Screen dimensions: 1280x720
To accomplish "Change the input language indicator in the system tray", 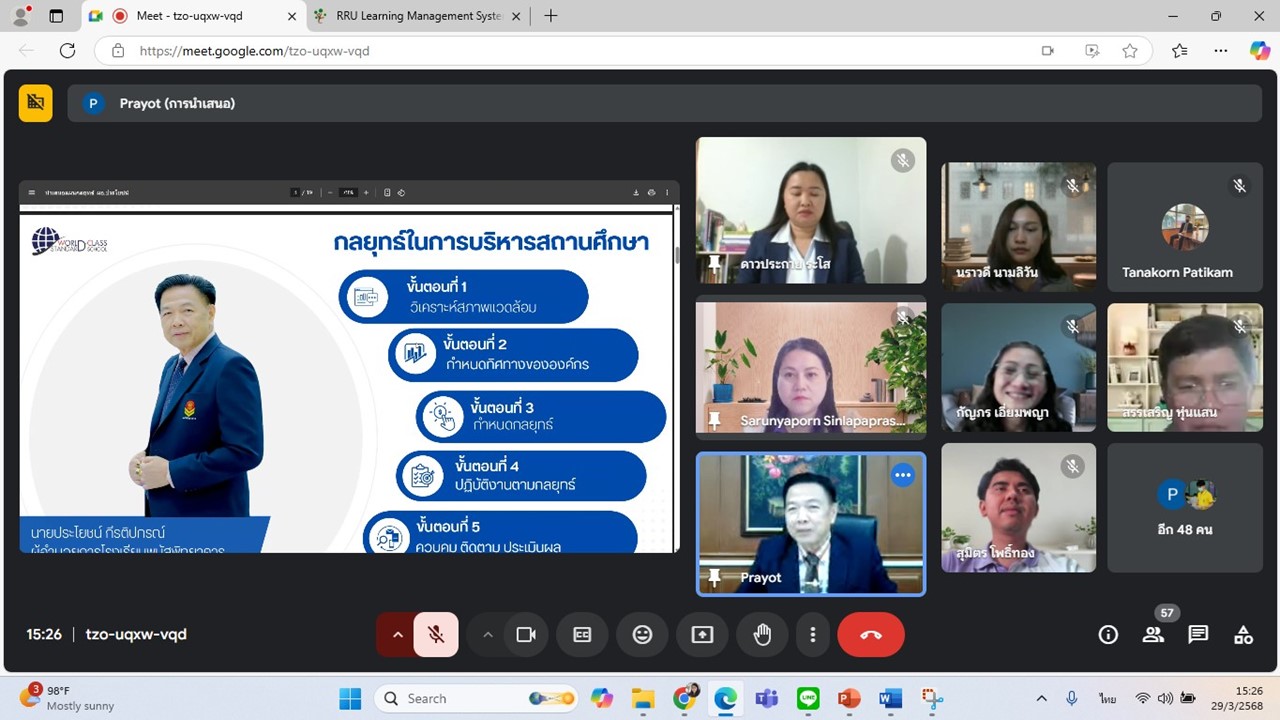I will pos(1108,698).
